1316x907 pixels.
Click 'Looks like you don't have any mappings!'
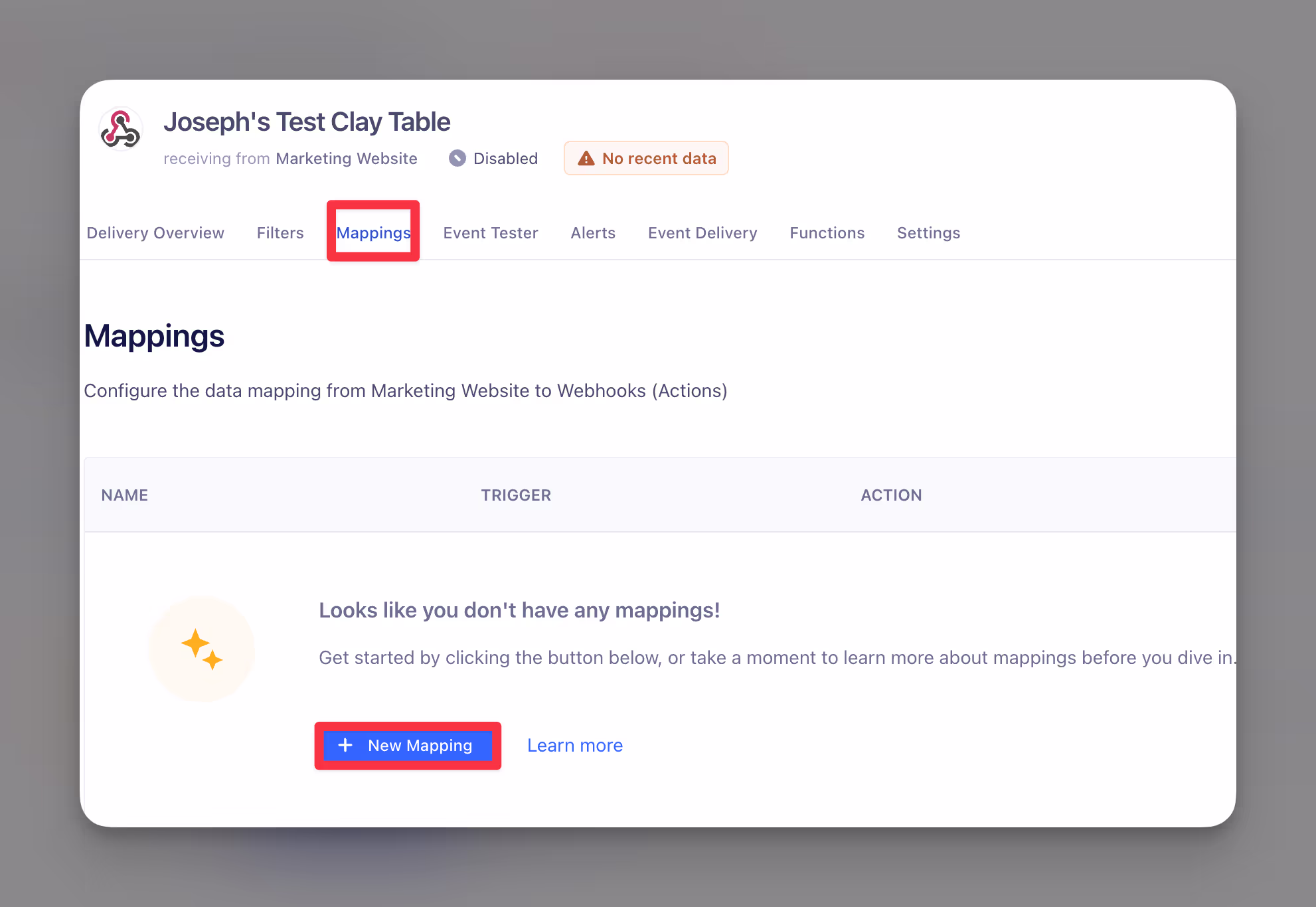pos(519,610)
